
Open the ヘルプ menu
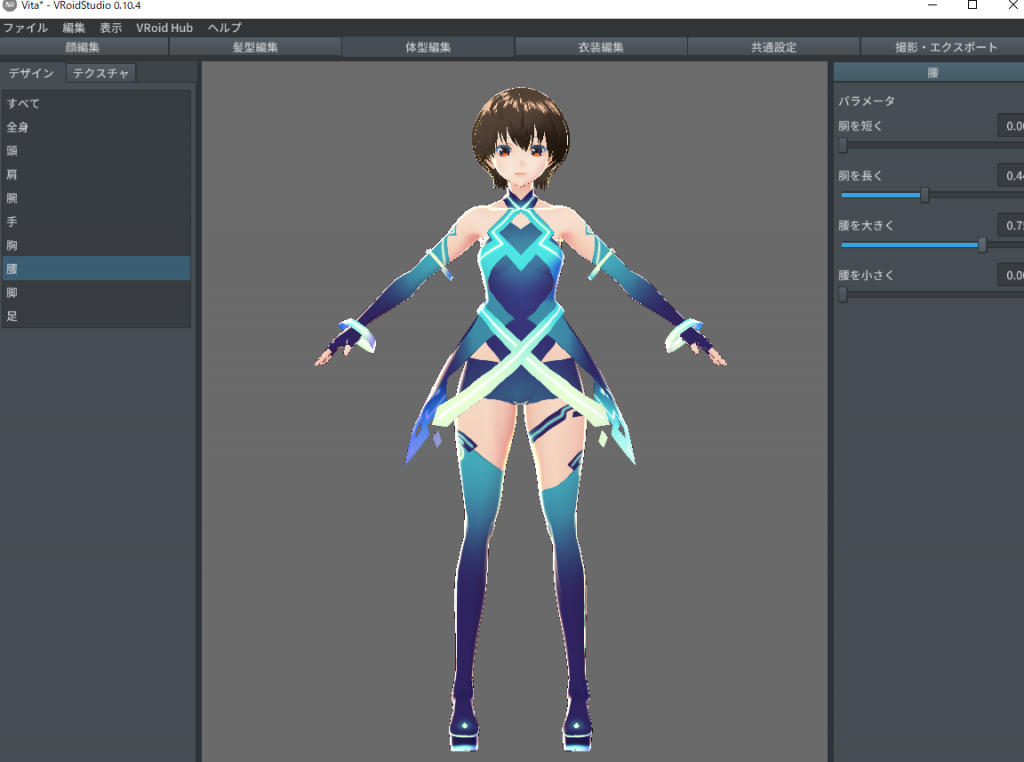click(224, 28)
